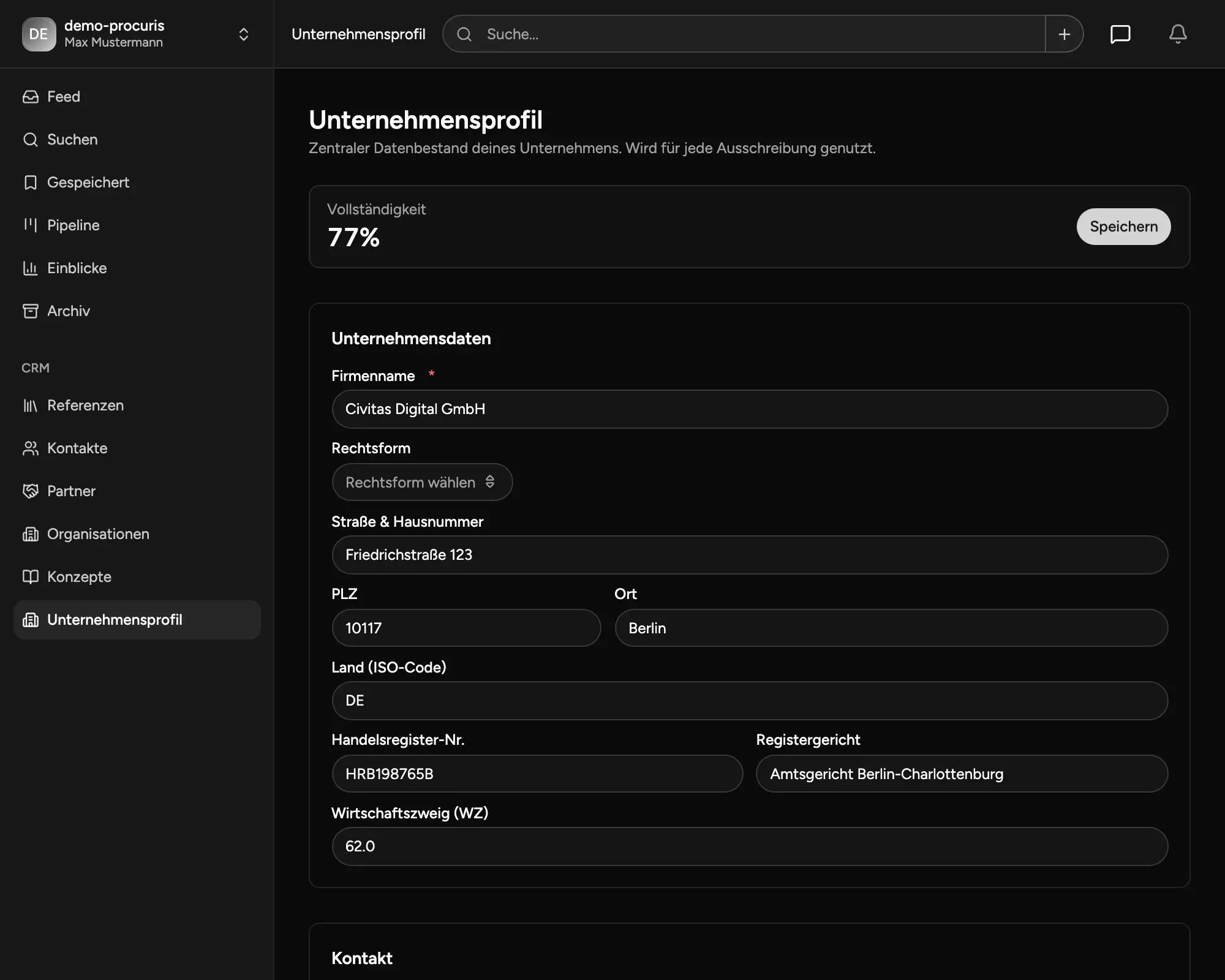Click the DE workspace avatar
The width and height of the screenshot is (1225, 980).
coord(39,34)
